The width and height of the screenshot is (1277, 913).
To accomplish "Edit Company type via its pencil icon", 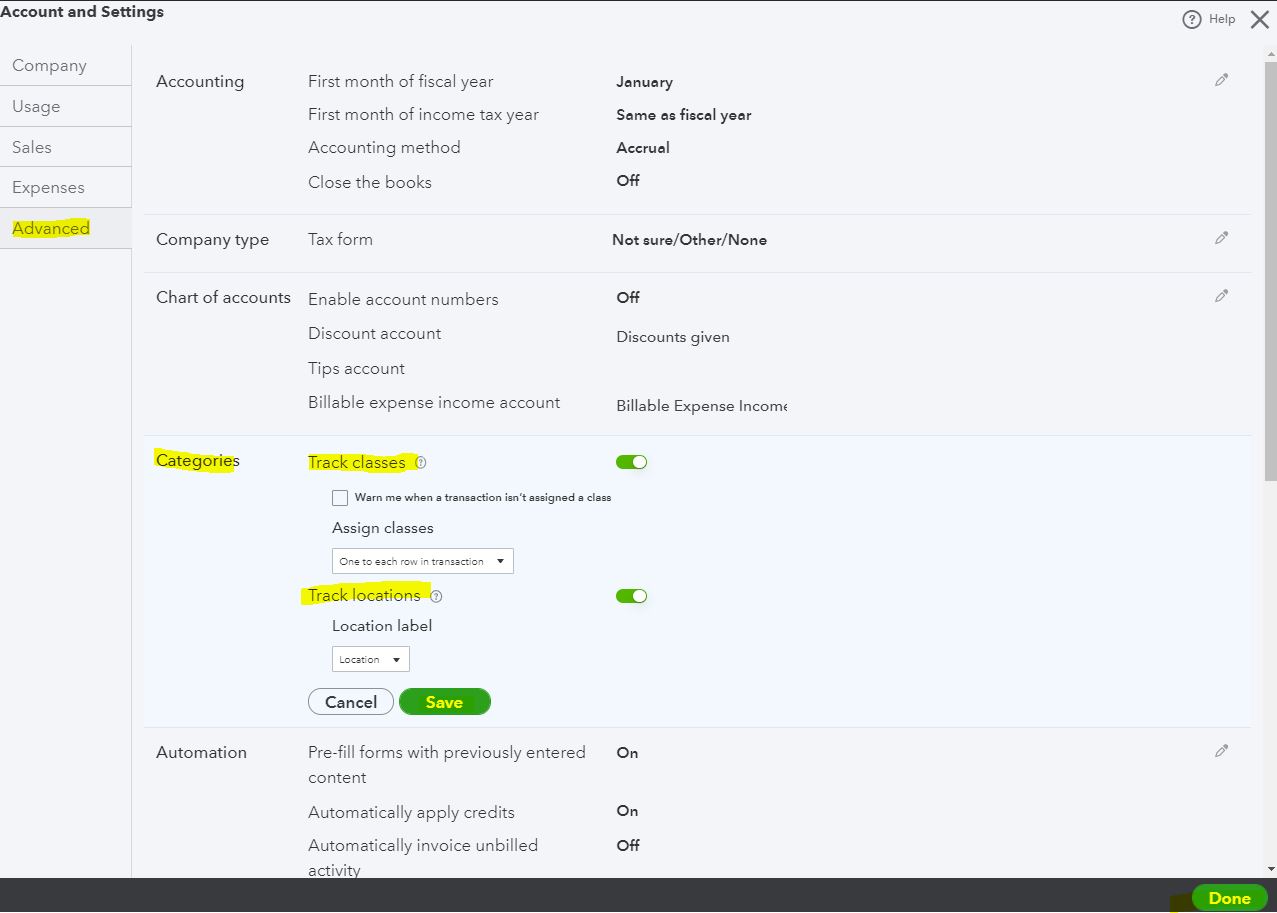I will tap(1221, 237).
